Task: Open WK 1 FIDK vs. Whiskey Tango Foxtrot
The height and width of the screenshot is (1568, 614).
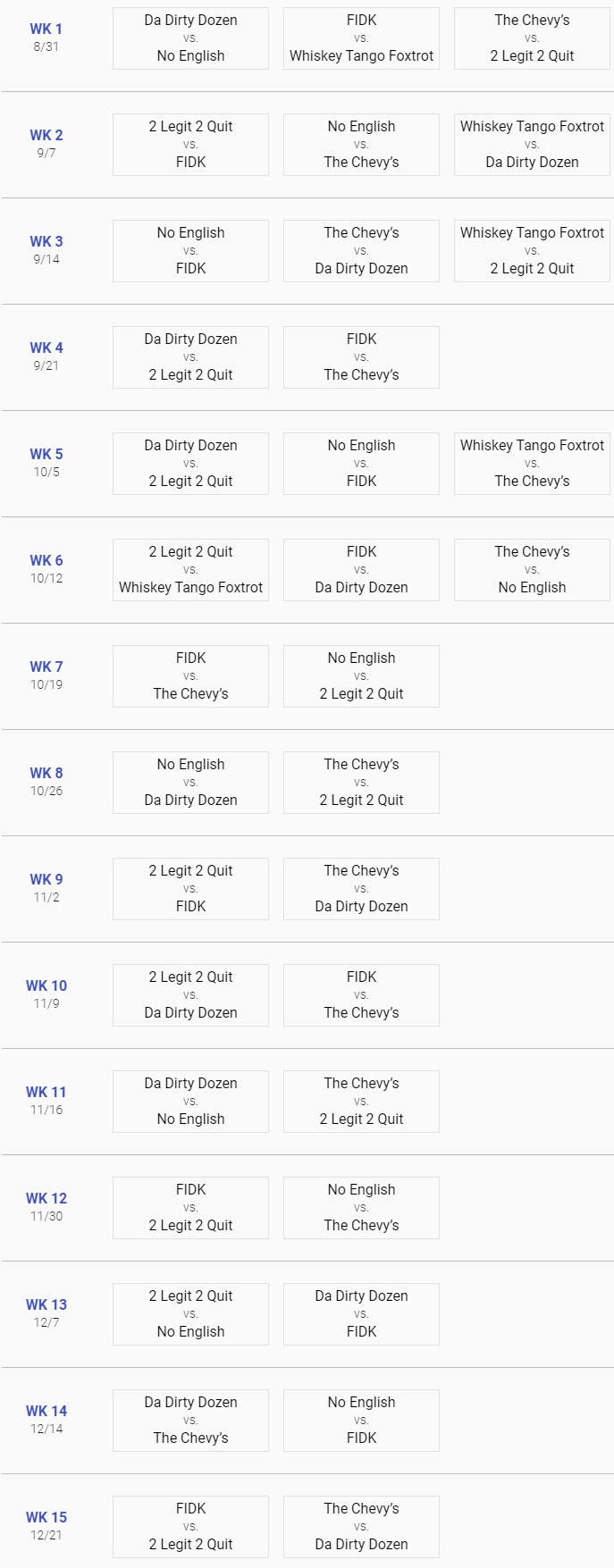Action: [x=361, y=38]
